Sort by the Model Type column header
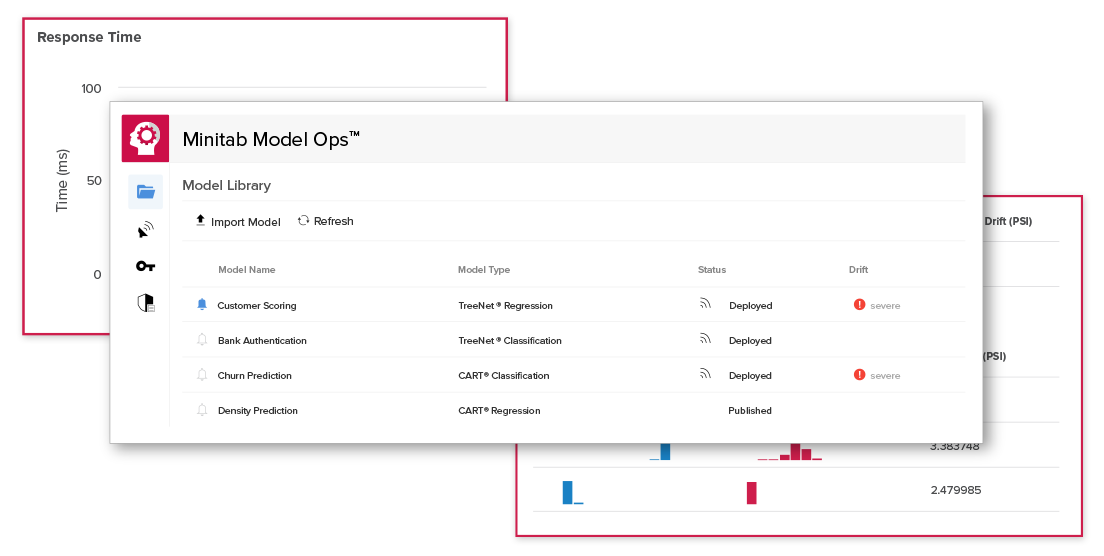1104x556 pixels. (x=484, y=270)
